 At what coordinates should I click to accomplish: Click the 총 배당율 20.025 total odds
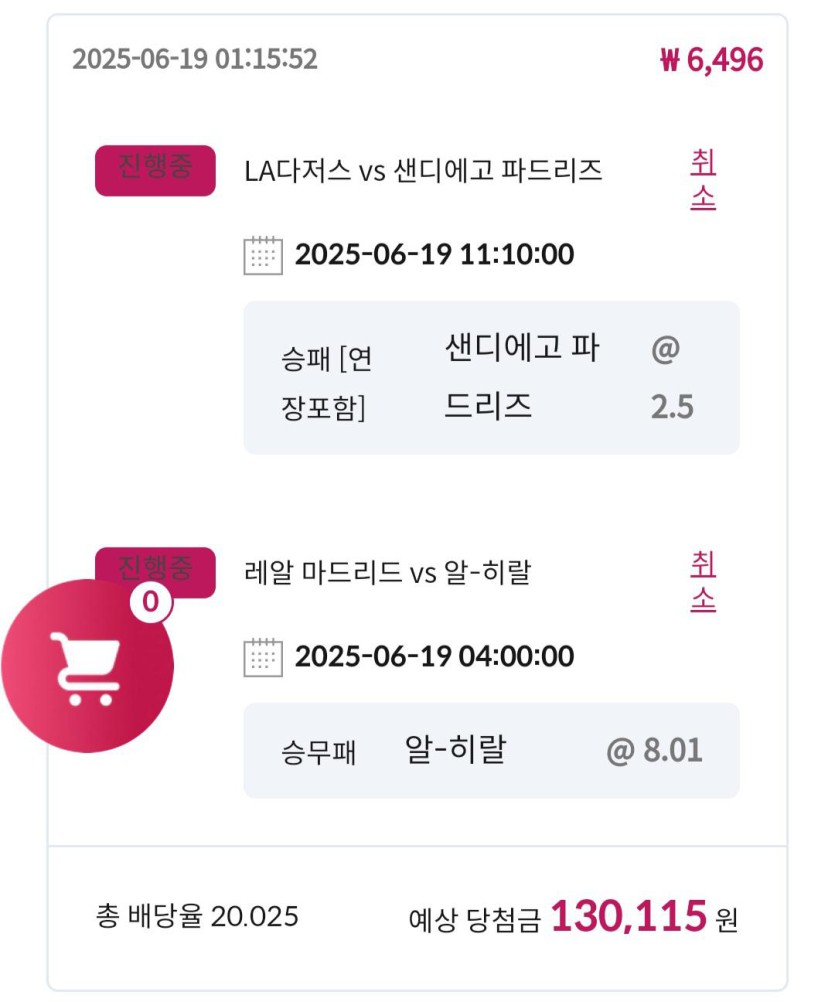197,916
